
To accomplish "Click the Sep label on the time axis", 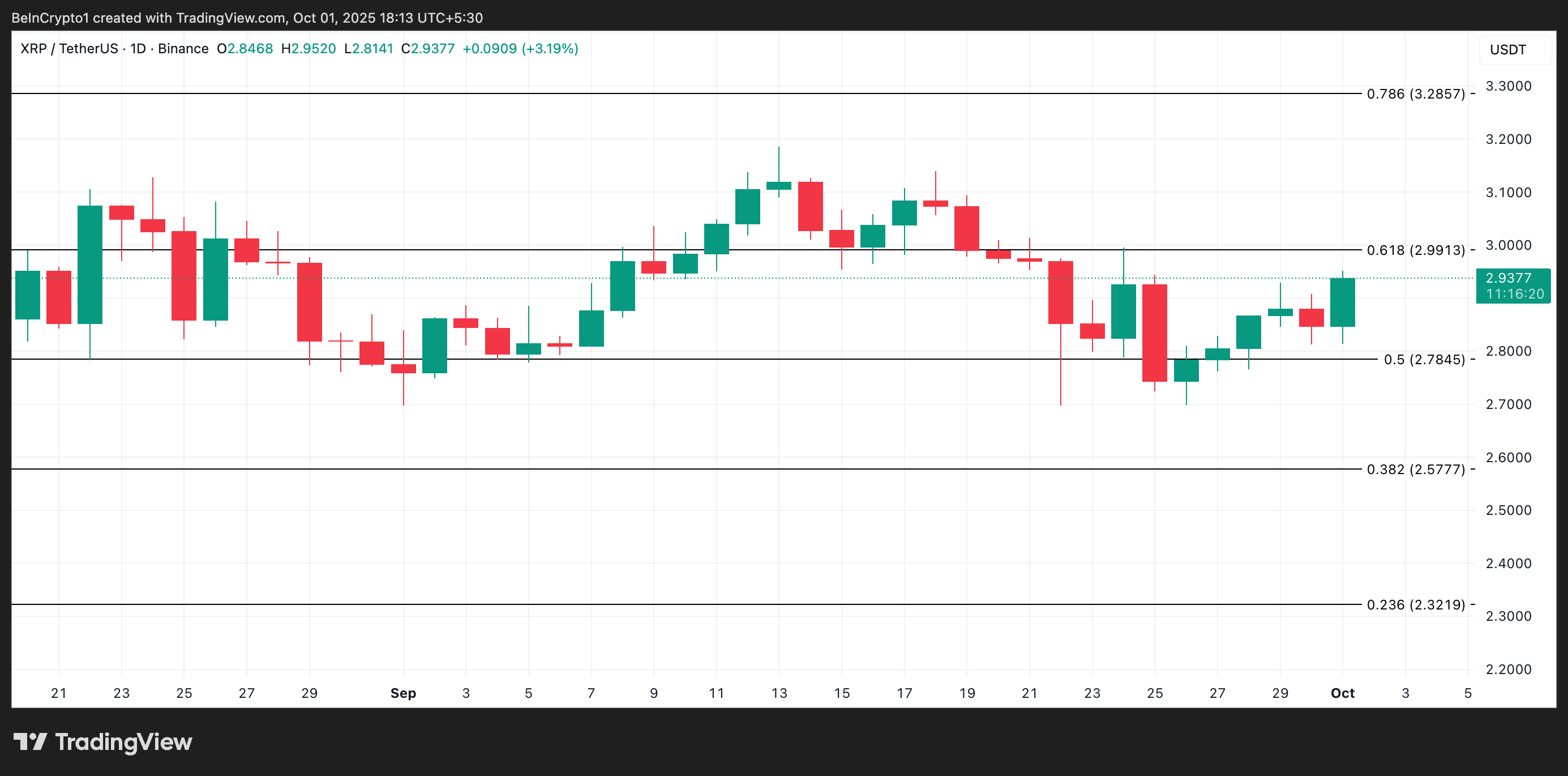I will (404, 693).
